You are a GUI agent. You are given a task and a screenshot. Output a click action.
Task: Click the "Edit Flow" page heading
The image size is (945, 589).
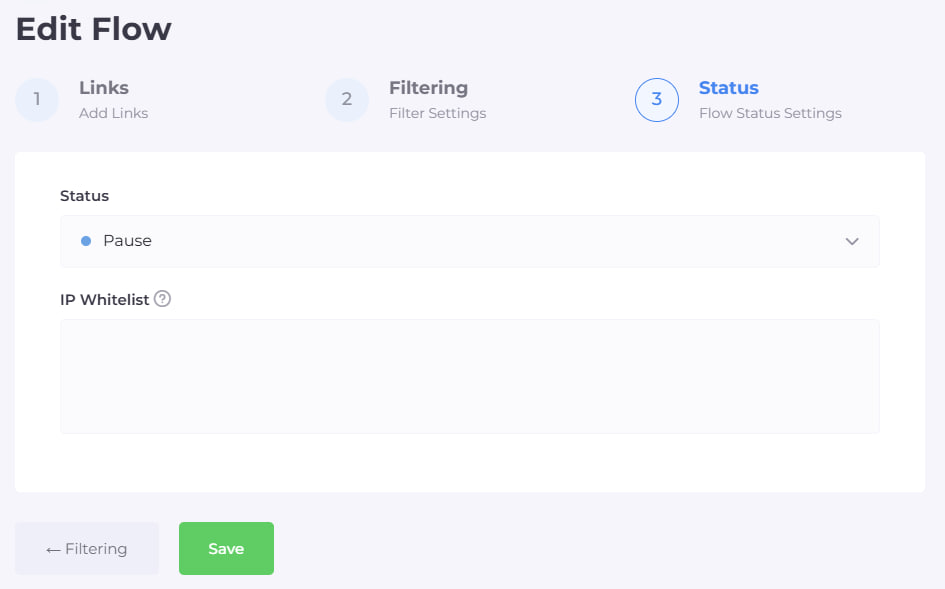pyautogui.click(x=94, y=29)
